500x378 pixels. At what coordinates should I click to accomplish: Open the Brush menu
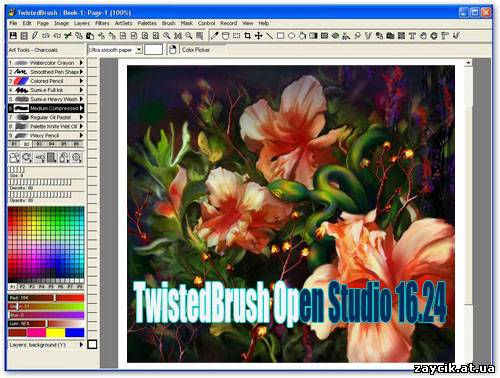(168, 23)
